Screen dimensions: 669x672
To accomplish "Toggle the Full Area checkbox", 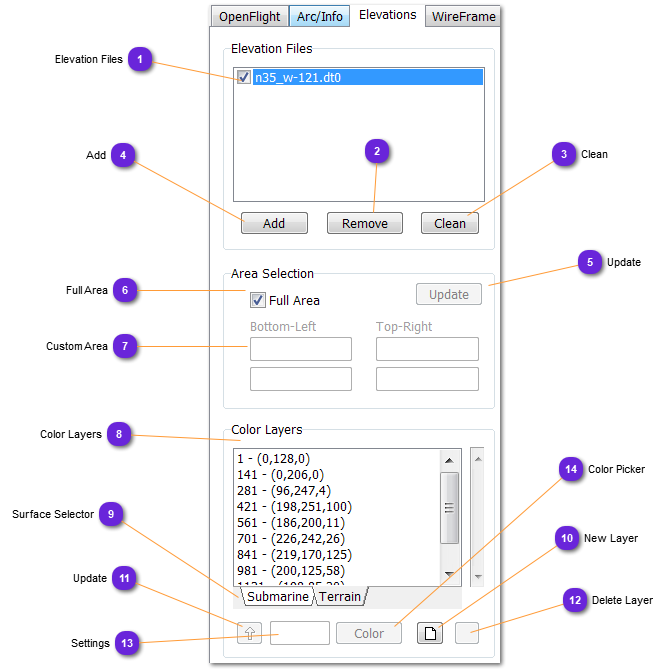I will pyautogui.click(x=258, y=300).
